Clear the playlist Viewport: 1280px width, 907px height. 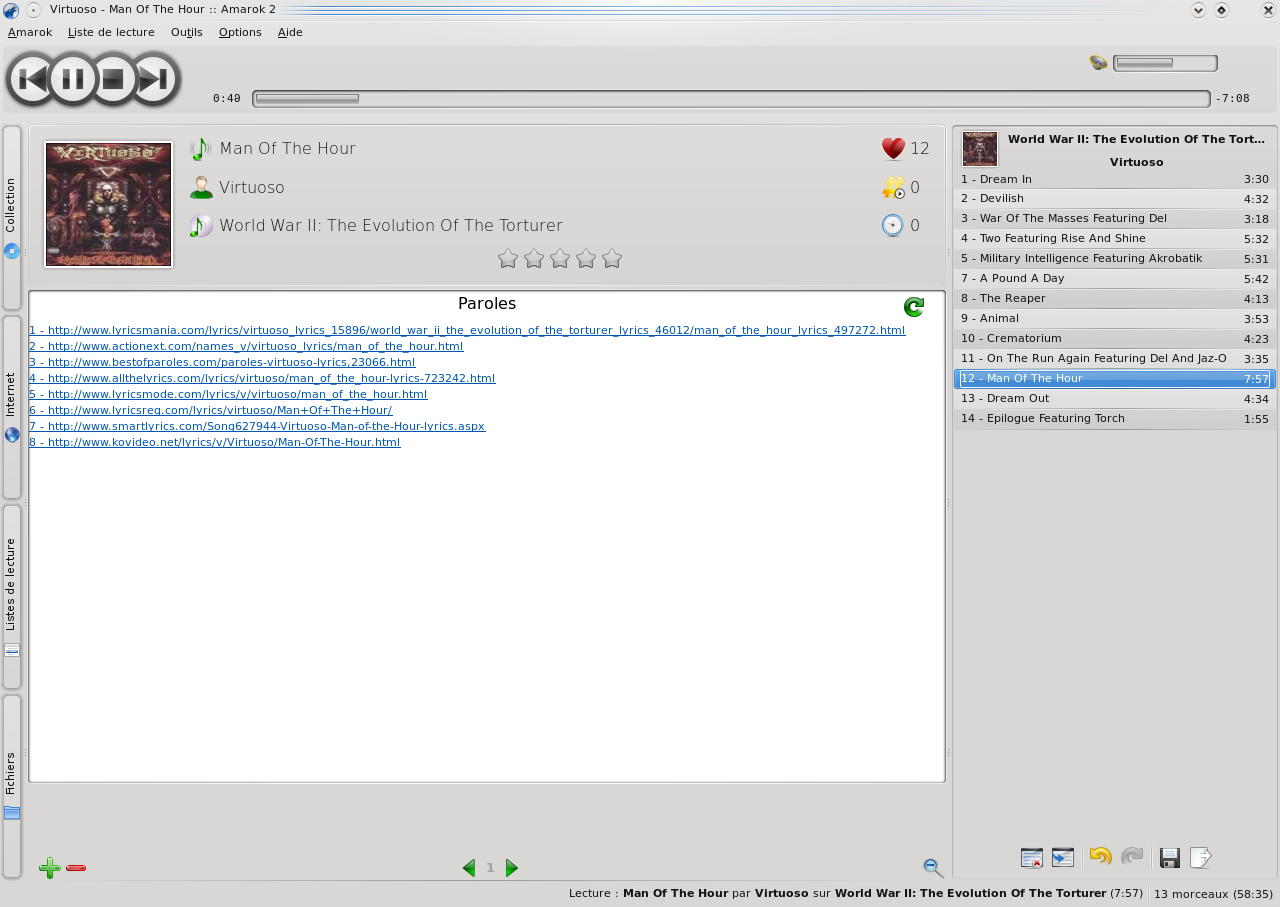(x=1032, y=858)
